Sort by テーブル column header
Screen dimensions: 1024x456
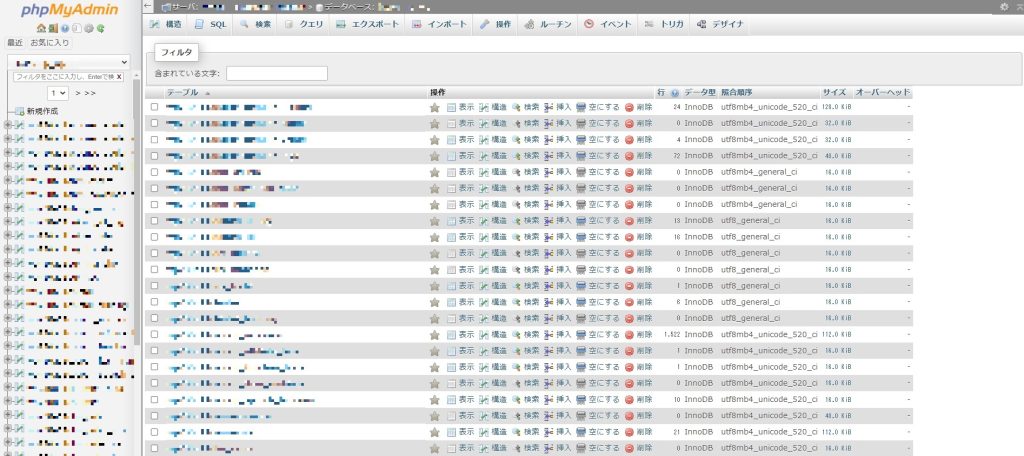185,93
